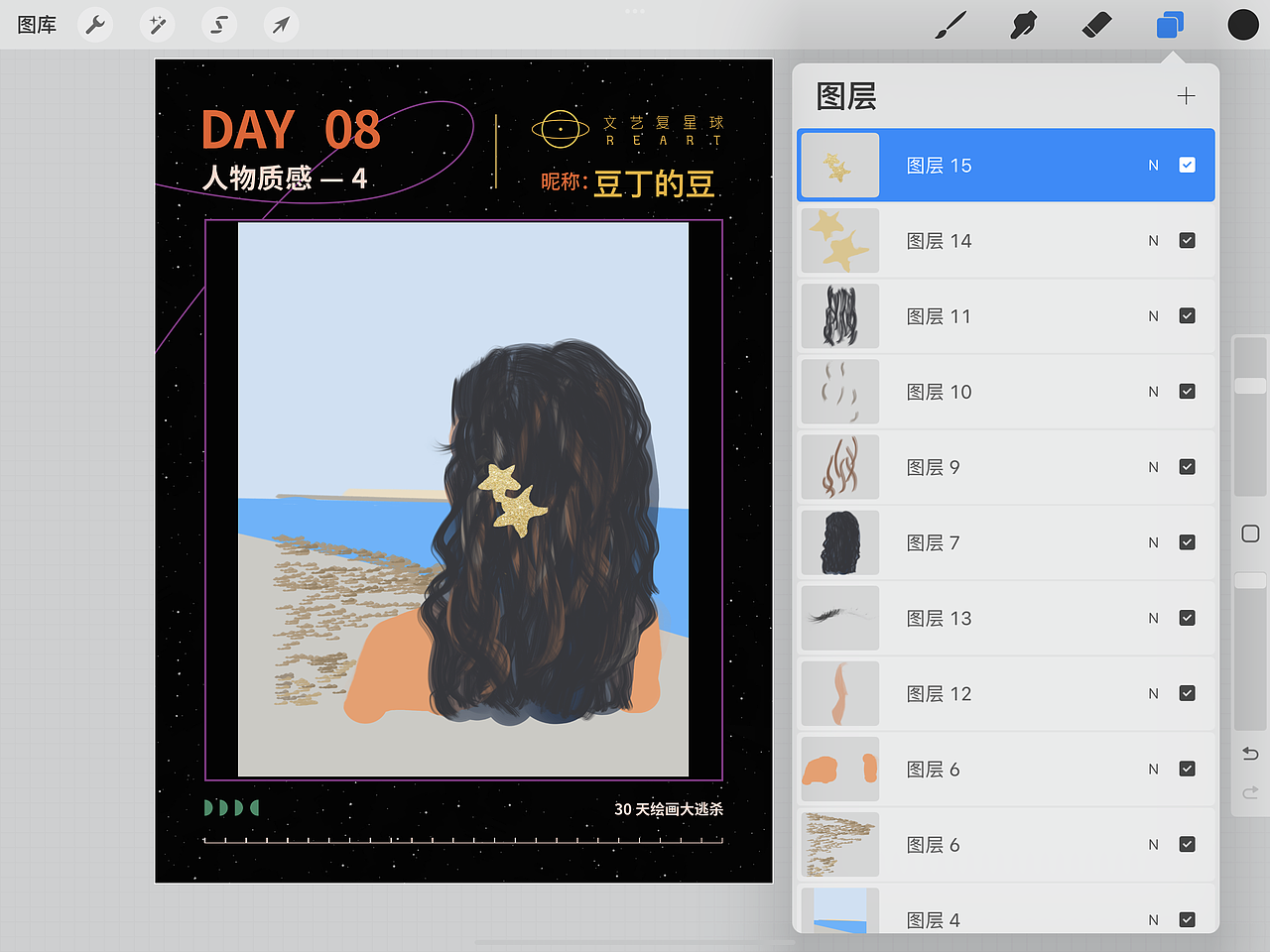The image size is (1270, 952).
Task: Hide 图层 12 via checkbox
Action: point(1187,693)
